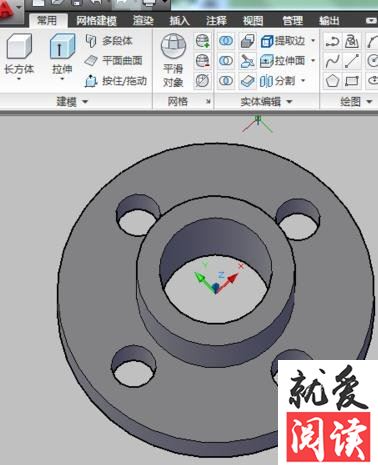Viewport: 378px width, 465px height.
Task: Choose the Polysolid (多段体) tool
Action: coord(108,41)
